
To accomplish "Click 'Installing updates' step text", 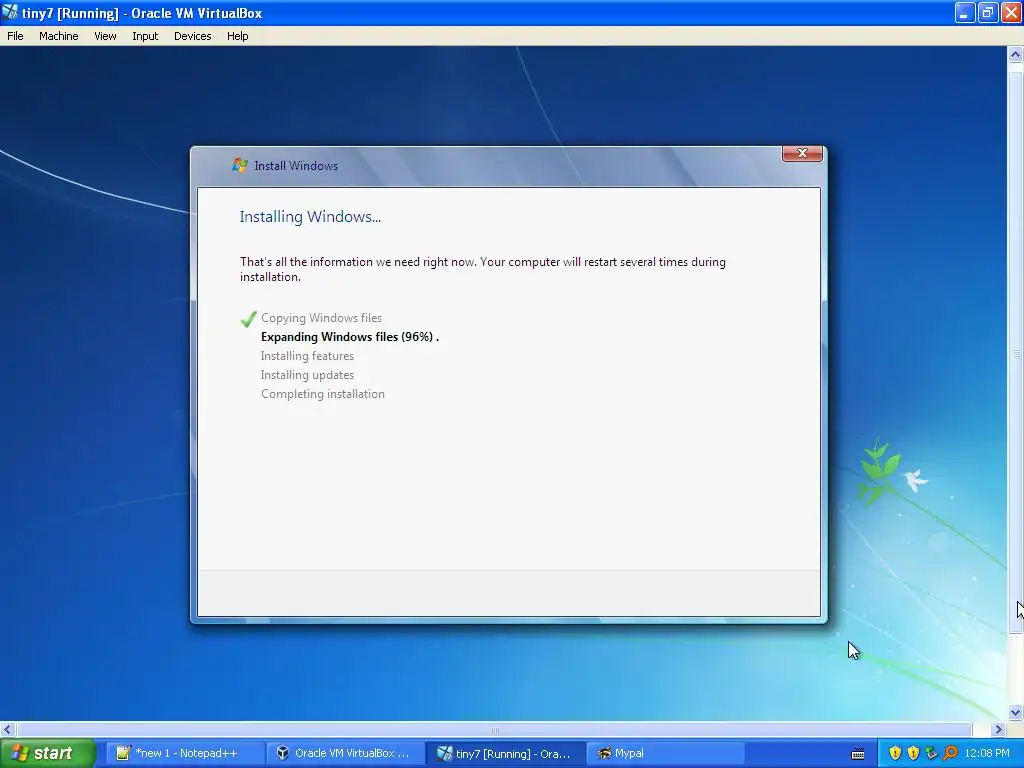I will [307, 375].
